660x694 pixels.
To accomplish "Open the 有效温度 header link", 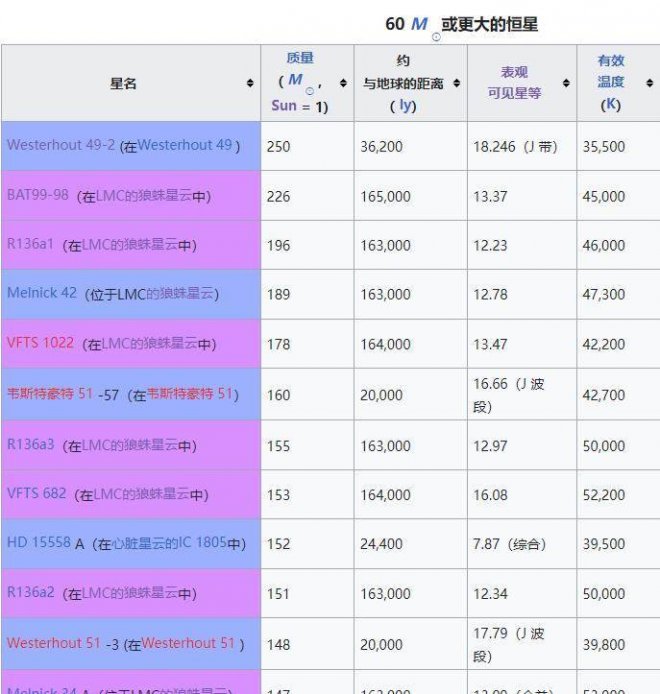I will [611, 71].
